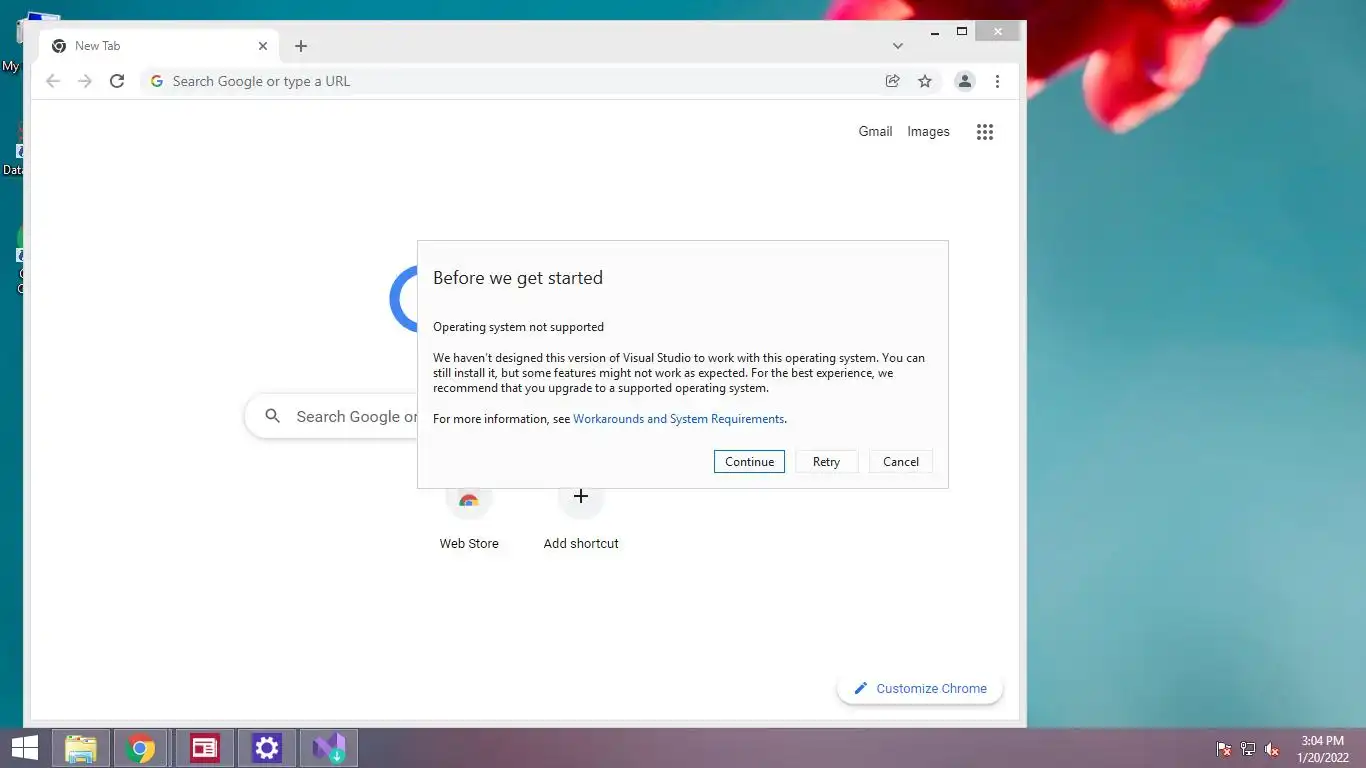
Task: Click the Retry button
Action: click(826, 461)
